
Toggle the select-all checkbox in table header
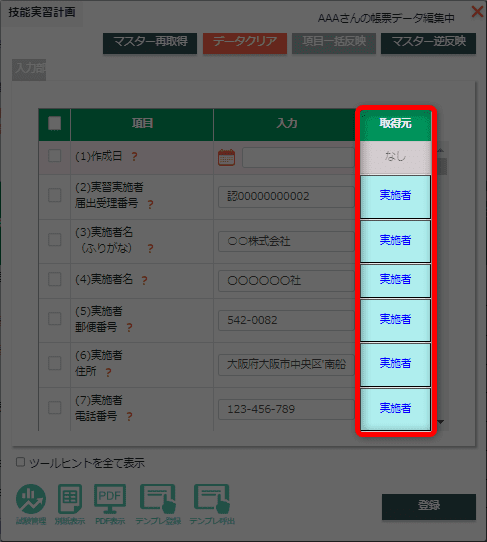(x=55, y=123)
